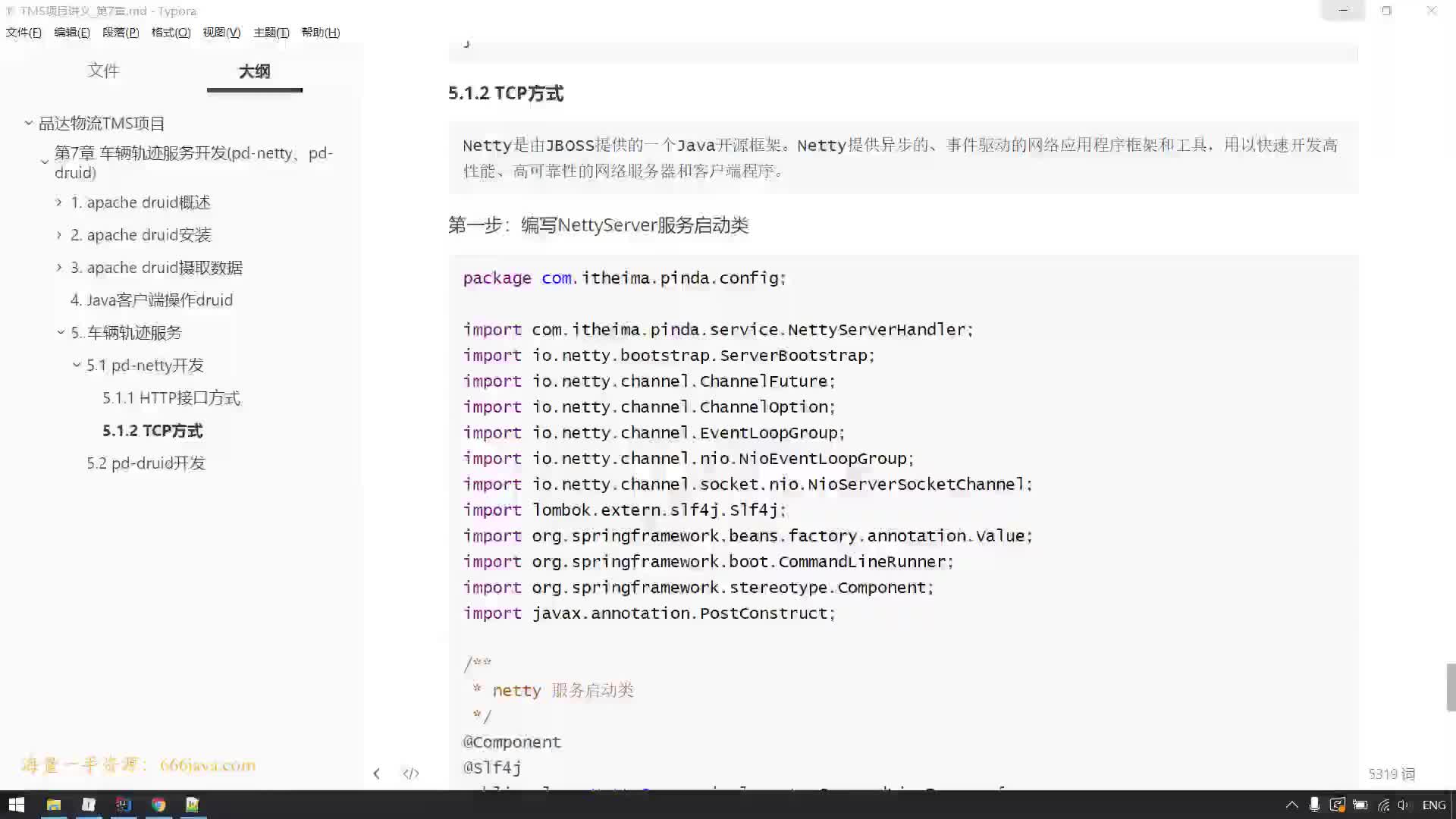Viewport: 1456px width, 819px height.
Task: Open the Wi-Fi network tray icon
Action: [1384, 805]
